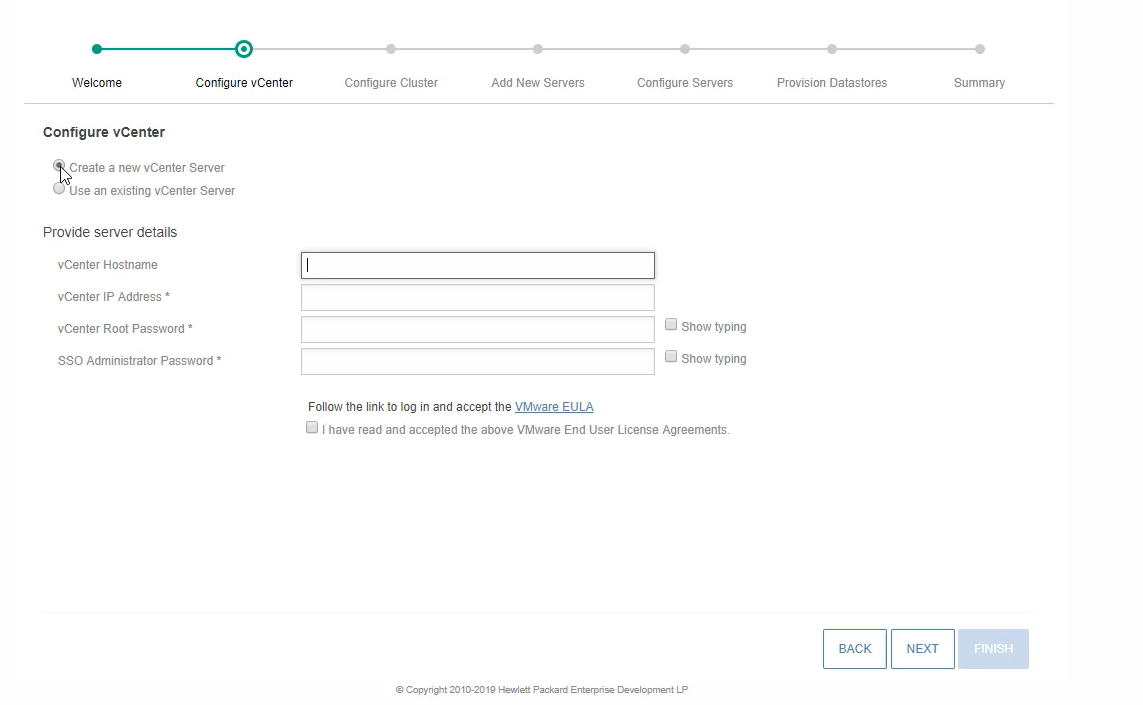1143x705 pixels.
Task: Click the Hewlett Packard Enterprise copyright text
Action: pyautogui.click(x=542, y=690)
